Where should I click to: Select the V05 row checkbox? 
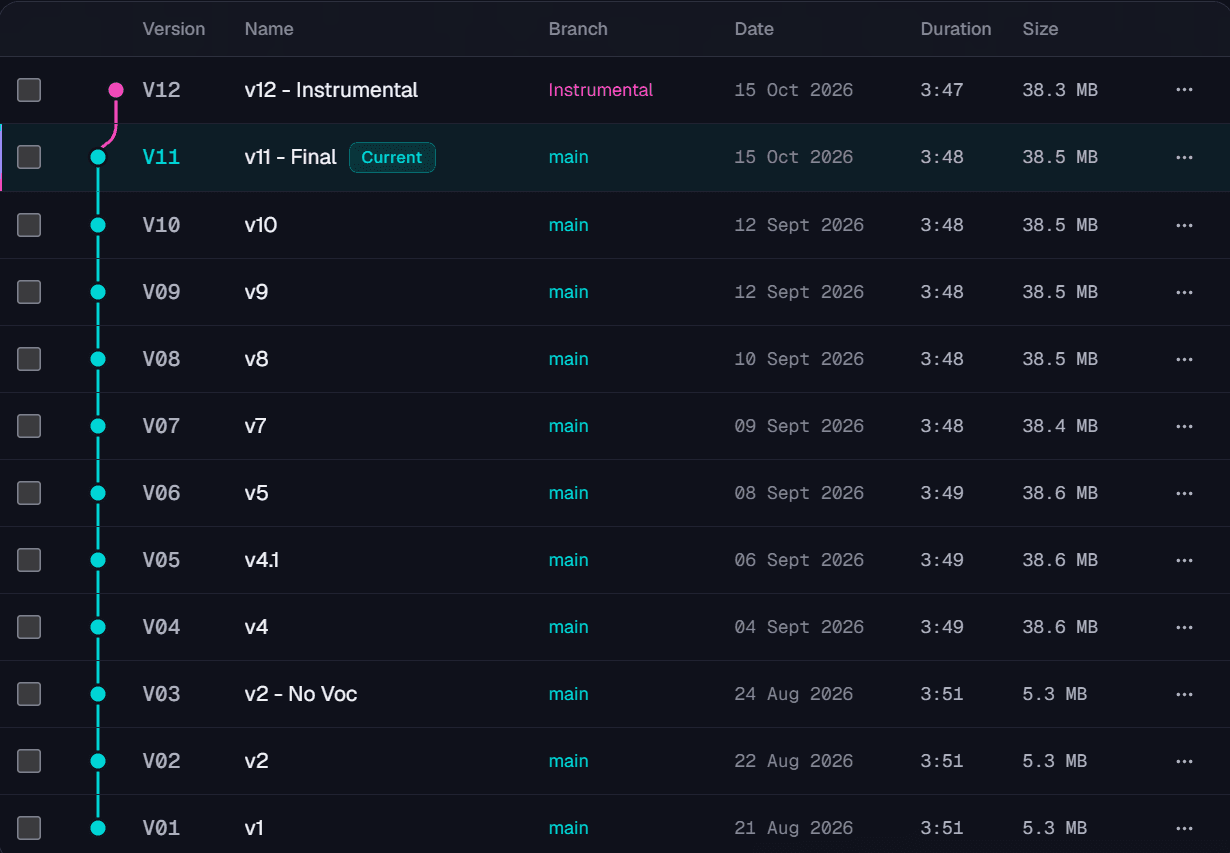pyautogui.click(x=29, y=560)
